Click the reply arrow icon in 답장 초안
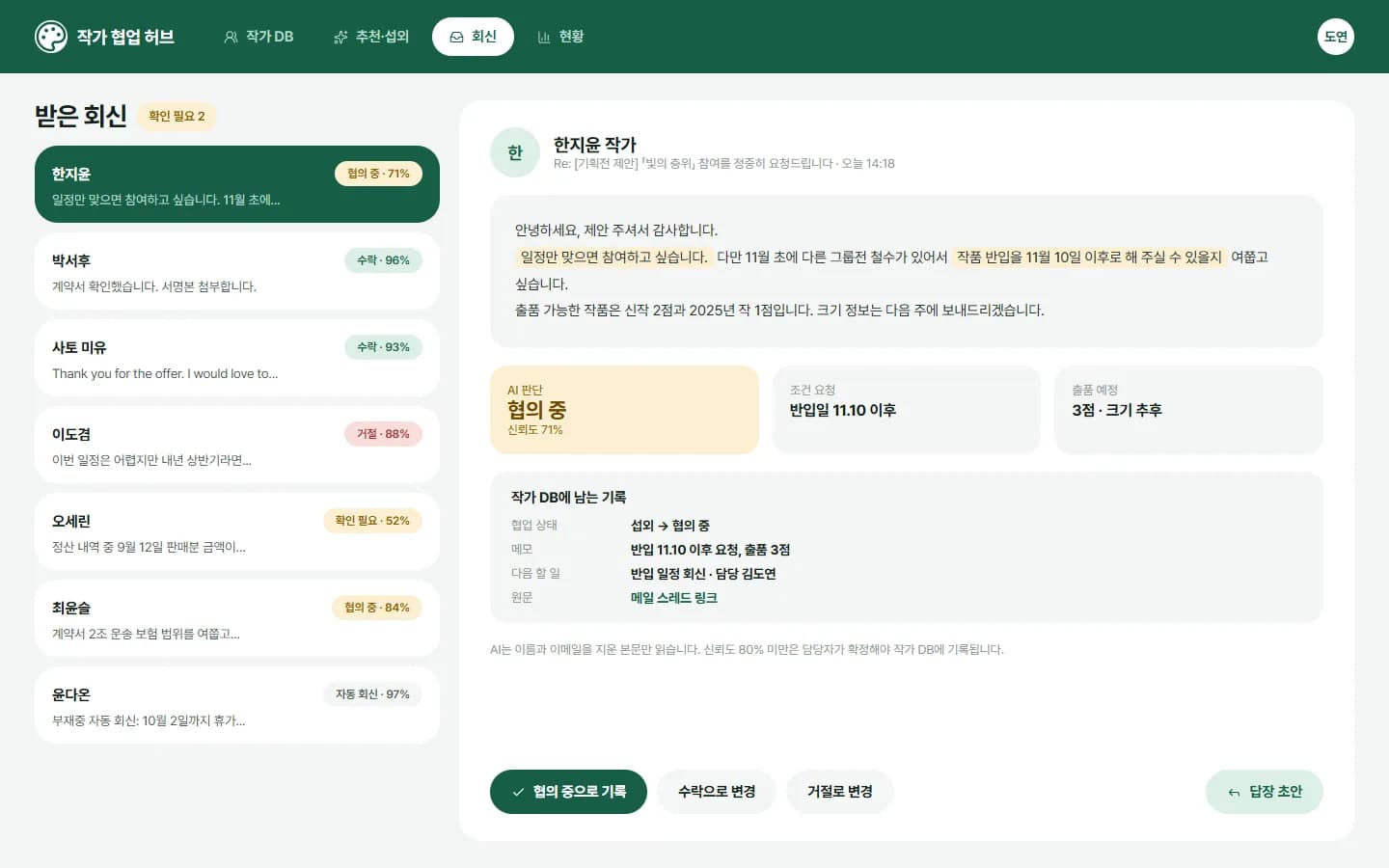The height and width of the screenshot is (868, 1389). tap(1234, 792)
